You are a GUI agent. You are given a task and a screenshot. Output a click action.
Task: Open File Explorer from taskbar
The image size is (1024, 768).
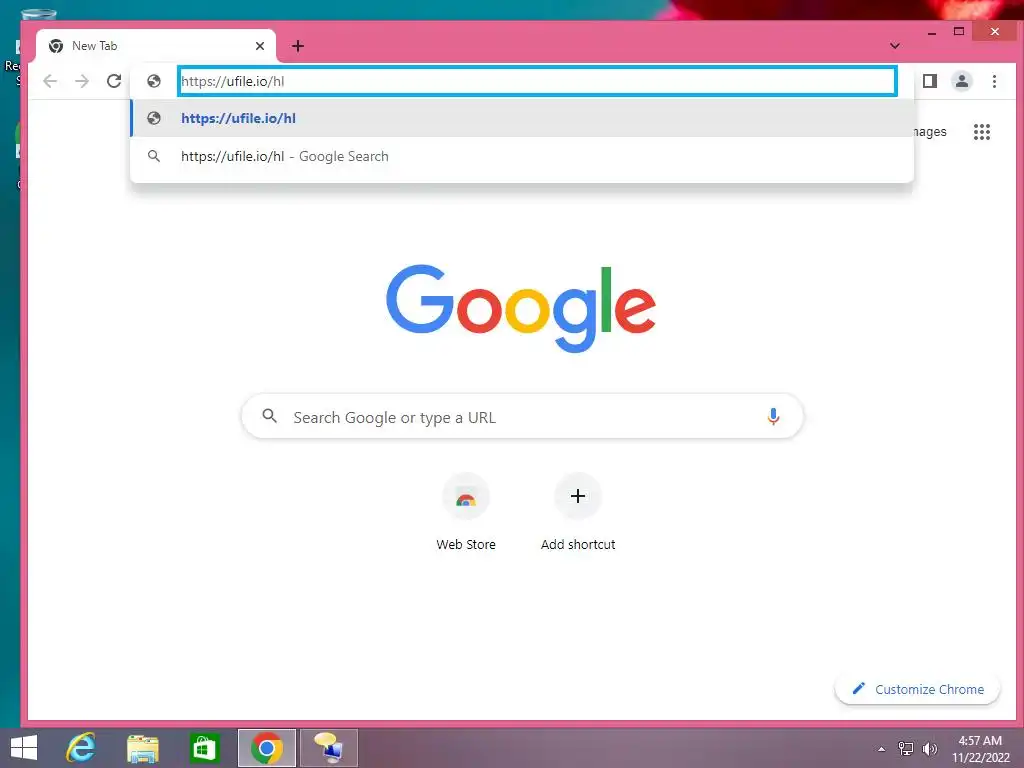click(x=142, y=748)
